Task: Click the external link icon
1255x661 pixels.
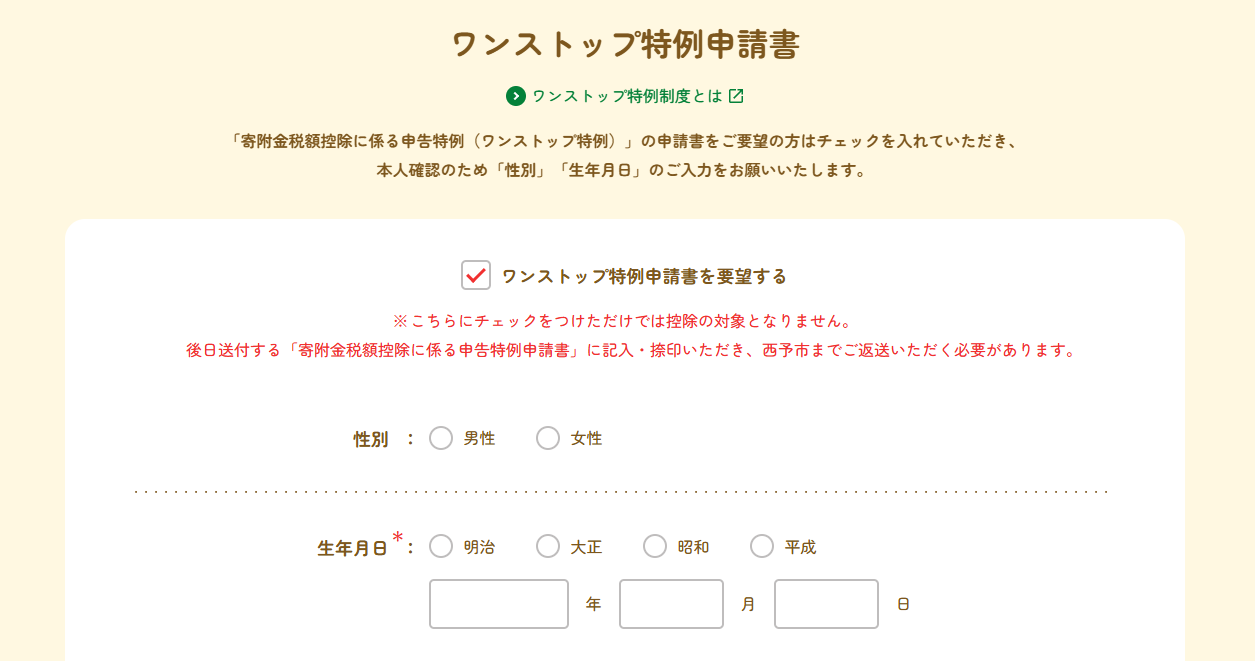Action: click(736, 96)
